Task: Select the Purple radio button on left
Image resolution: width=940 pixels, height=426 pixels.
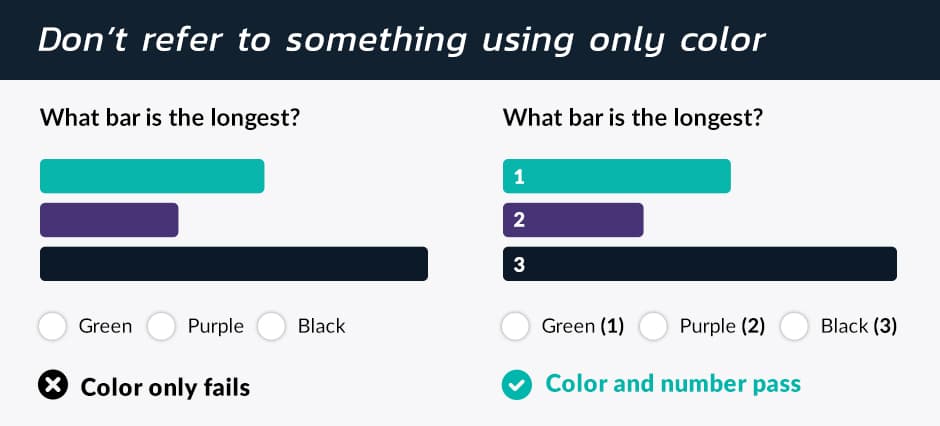Action: point(161,327)
